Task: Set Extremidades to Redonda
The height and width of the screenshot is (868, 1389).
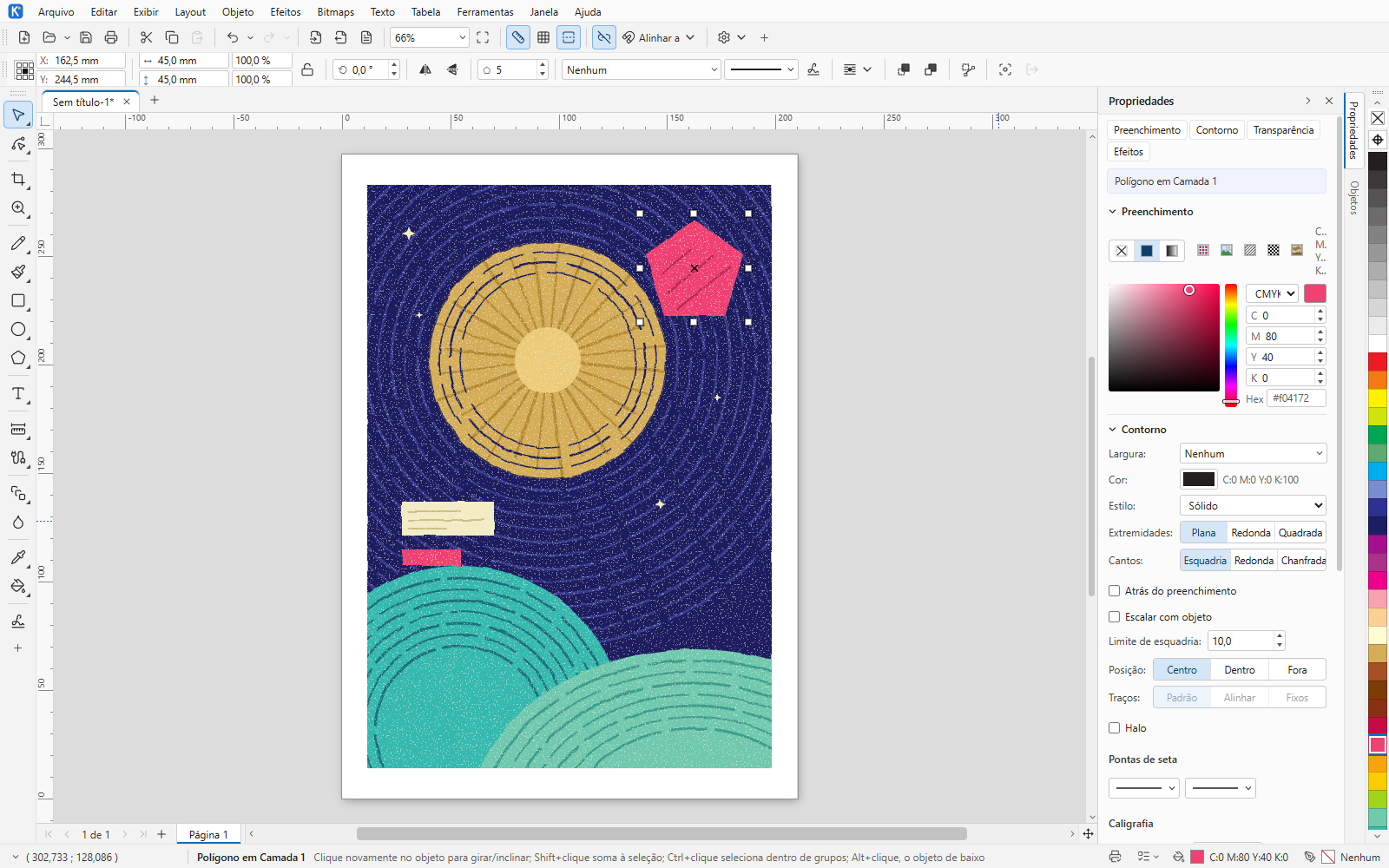Action: click(x=1251, y=533)
